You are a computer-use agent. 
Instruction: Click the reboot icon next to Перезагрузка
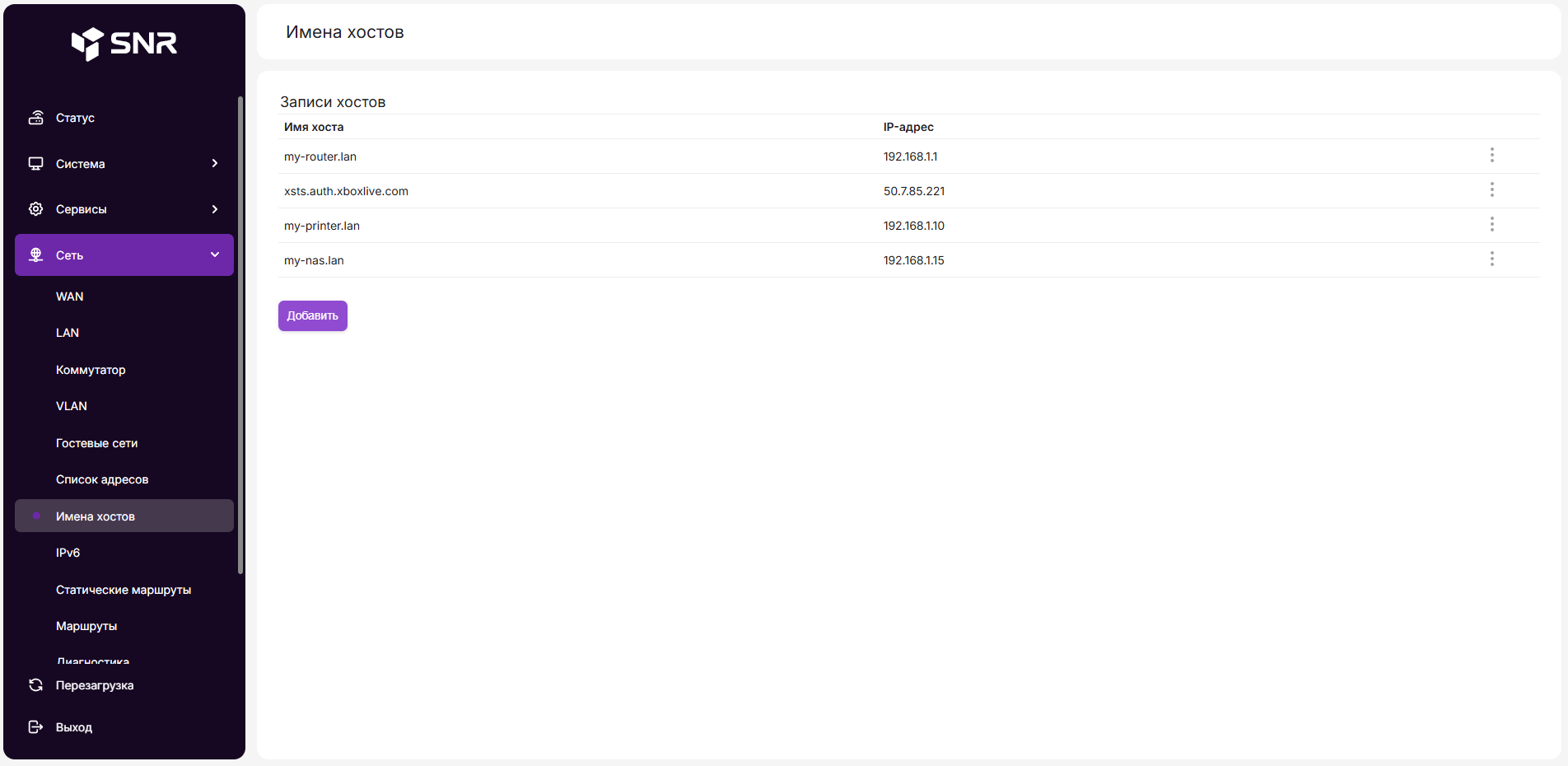pyautogui.click(x=35, y=685)
